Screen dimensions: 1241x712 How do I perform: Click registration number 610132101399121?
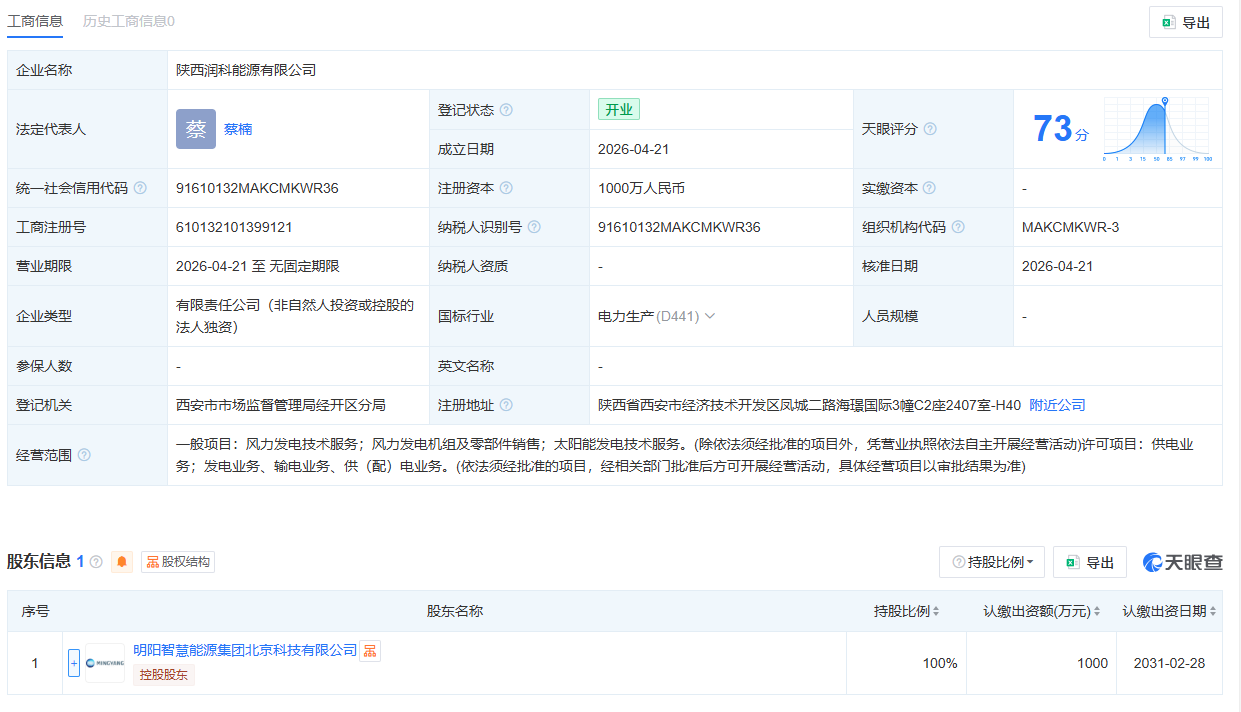234,227
